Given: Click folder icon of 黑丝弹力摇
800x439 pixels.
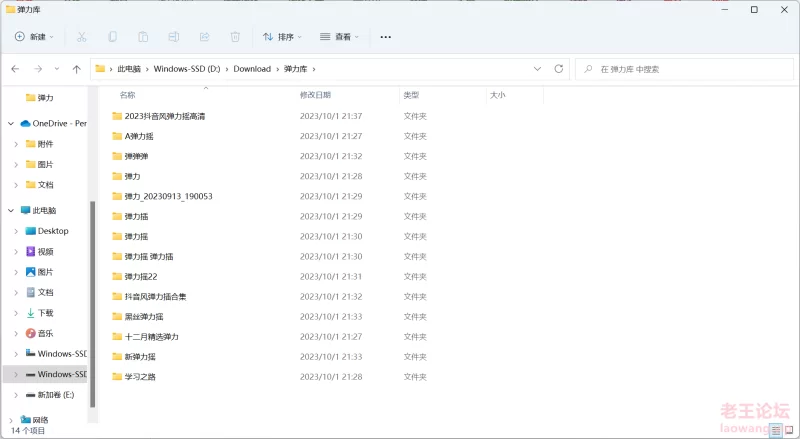Looking at the screenshot, I should (x=117, y=316).
